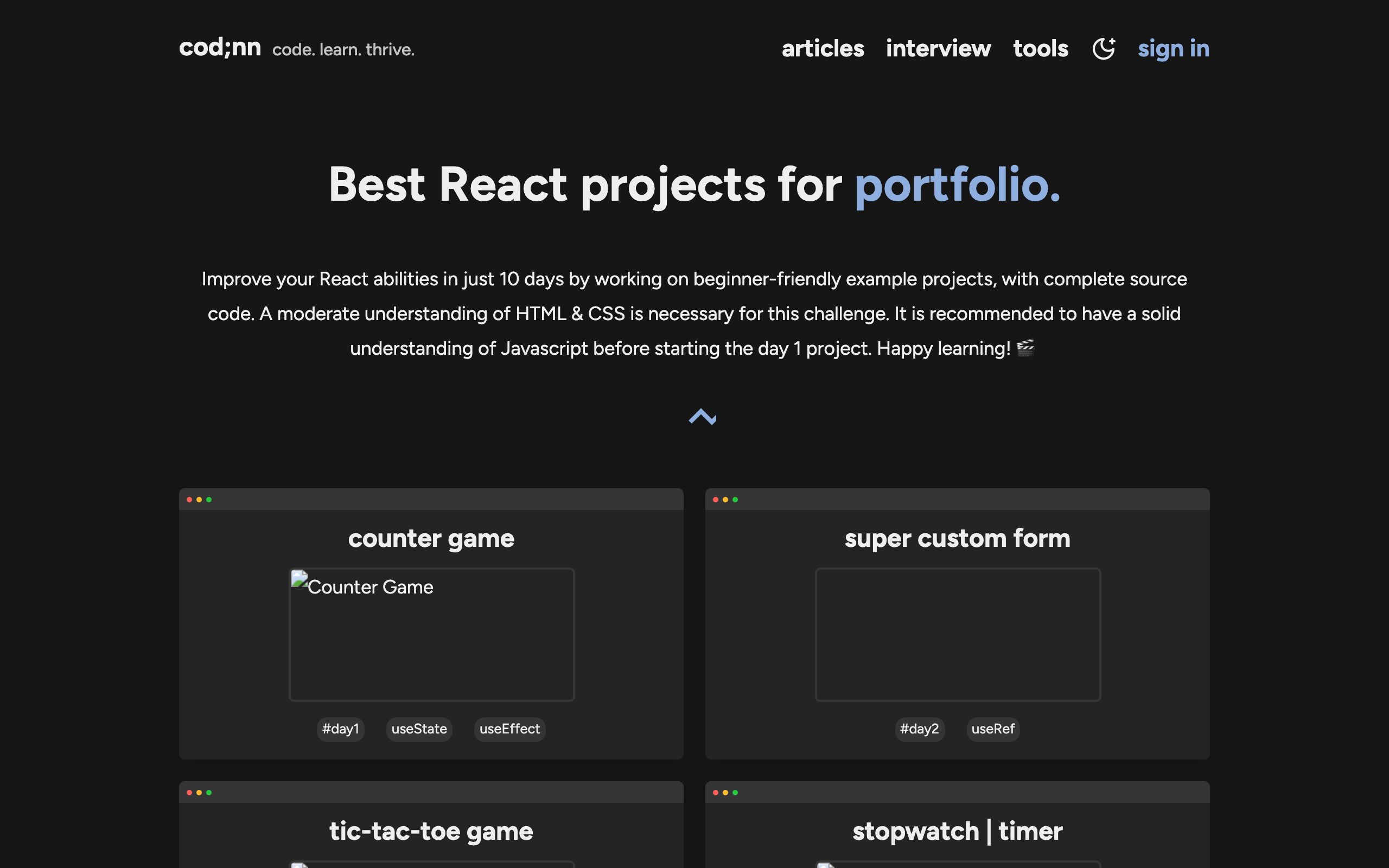This screenshot has height=868, width=1389.
Task: Open the super custom form title
Action: pyautogui.click(x=957, y=539)
